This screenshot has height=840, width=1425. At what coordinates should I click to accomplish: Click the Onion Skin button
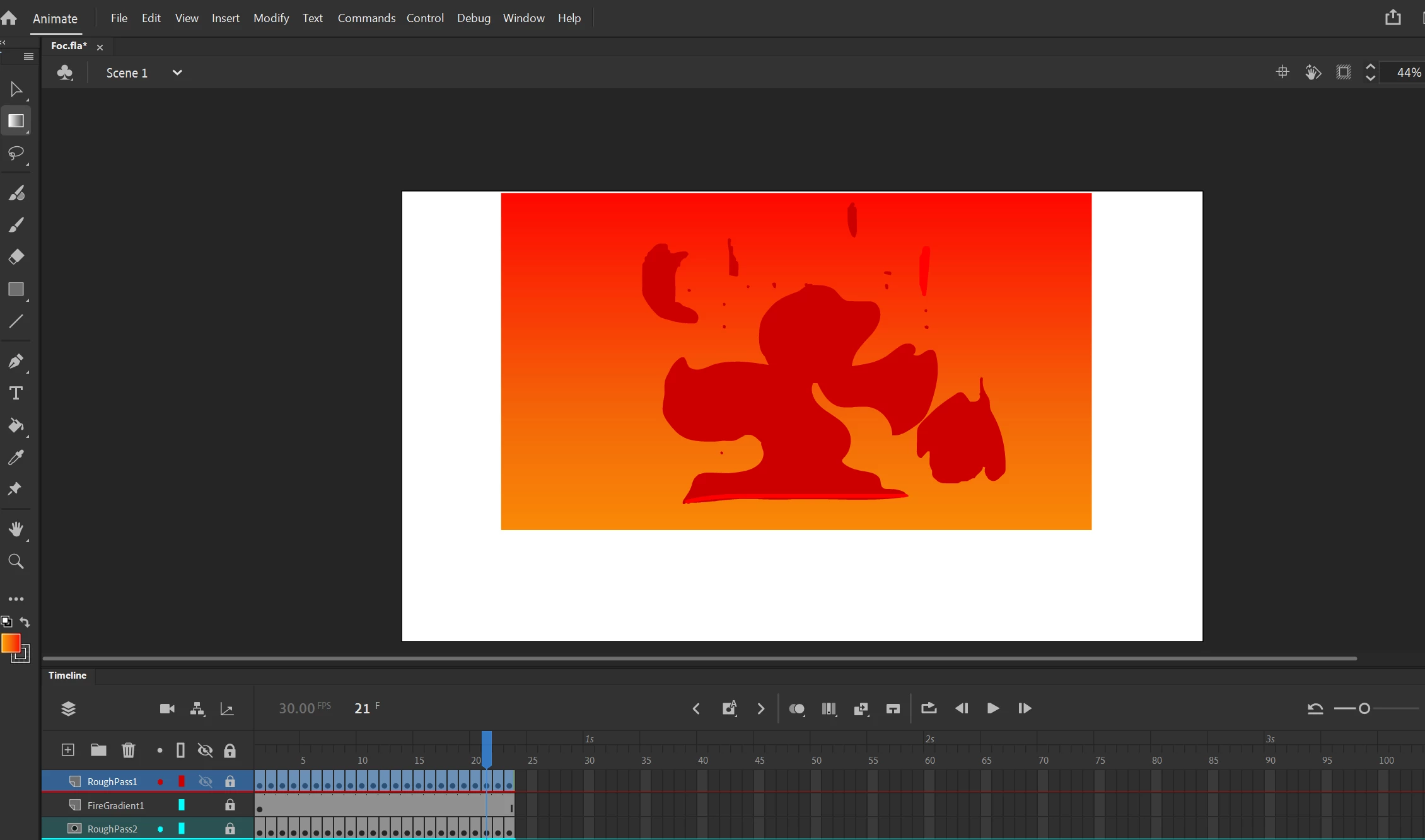click(796, 709)
